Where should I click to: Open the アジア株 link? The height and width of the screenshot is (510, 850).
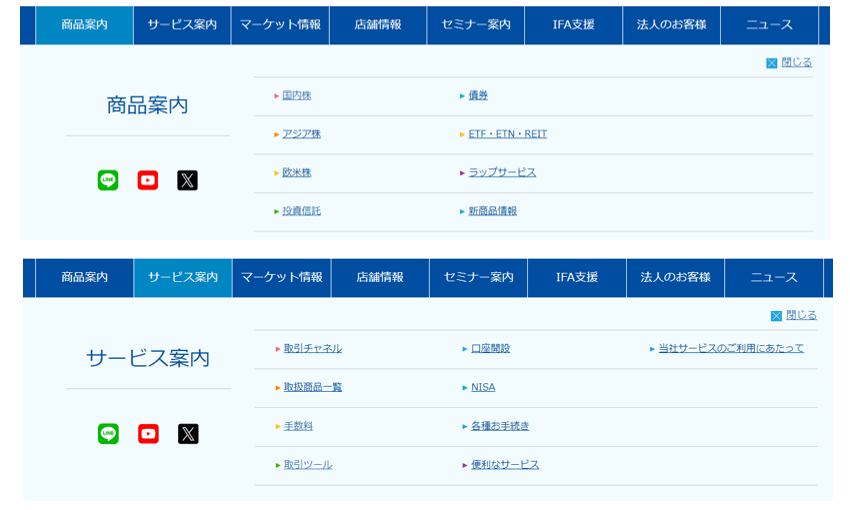click(301, 134)
